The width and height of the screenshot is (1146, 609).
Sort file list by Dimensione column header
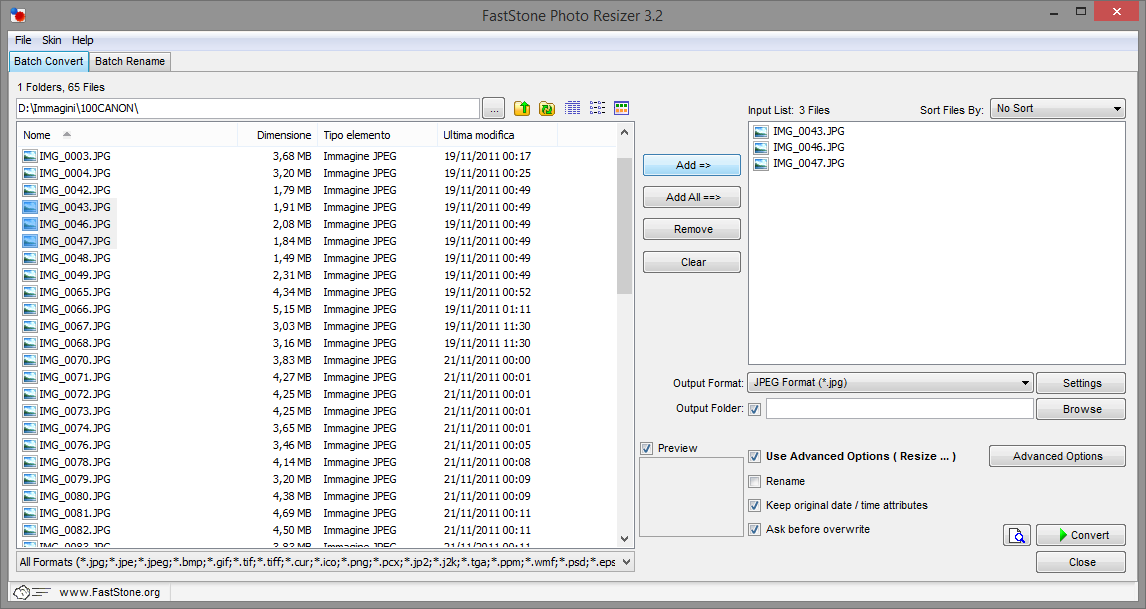pyautogui.click(x=278, y=135)
